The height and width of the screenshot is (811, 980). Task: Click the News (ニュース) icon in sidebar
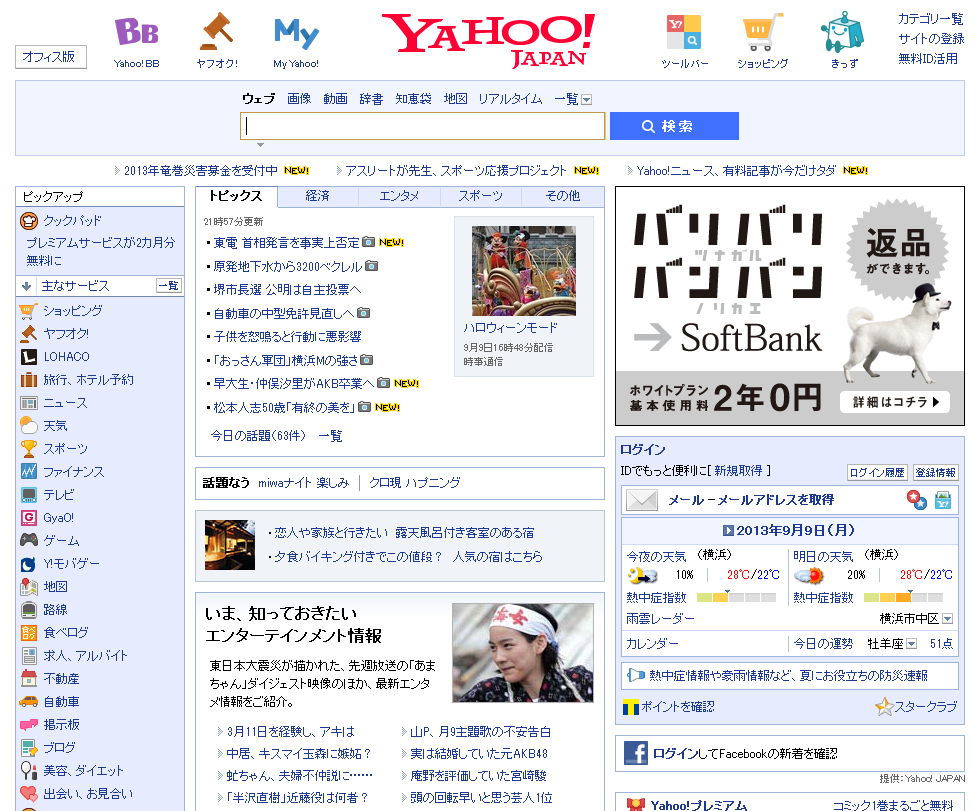pyautogui.click(x=29, y=403)
